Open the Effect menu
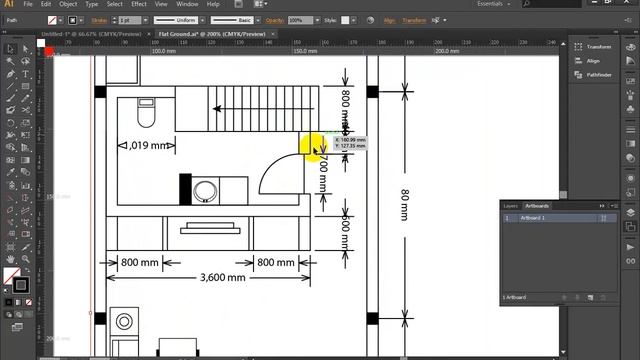 pos(139,4)
